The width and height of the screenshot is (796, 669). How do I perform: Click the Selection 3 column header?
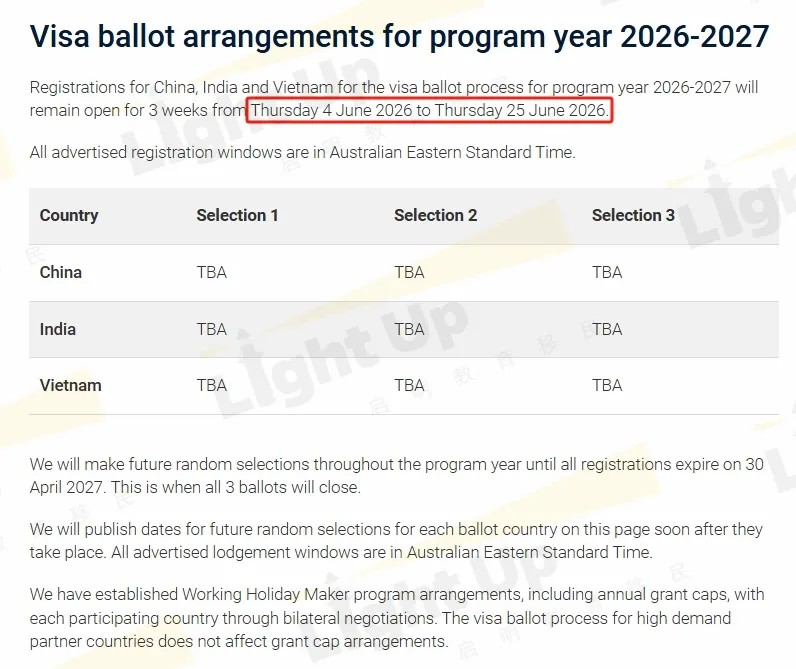(633, 215)
